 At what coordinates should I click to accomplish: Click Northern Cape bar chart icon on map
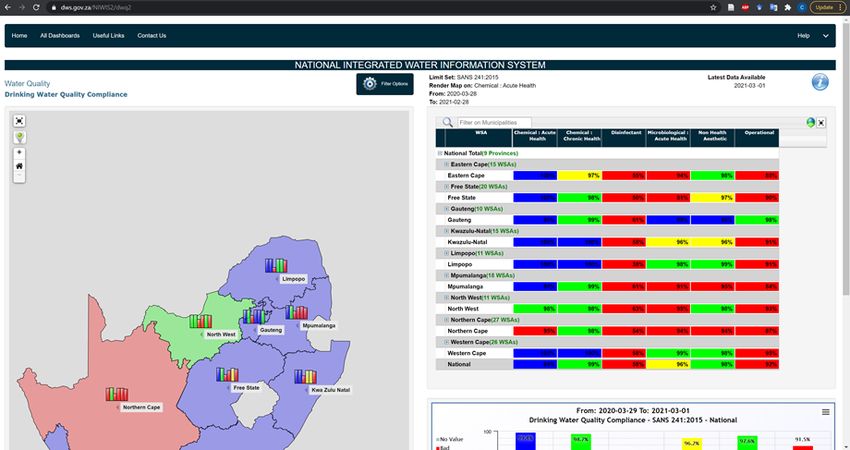117,394
